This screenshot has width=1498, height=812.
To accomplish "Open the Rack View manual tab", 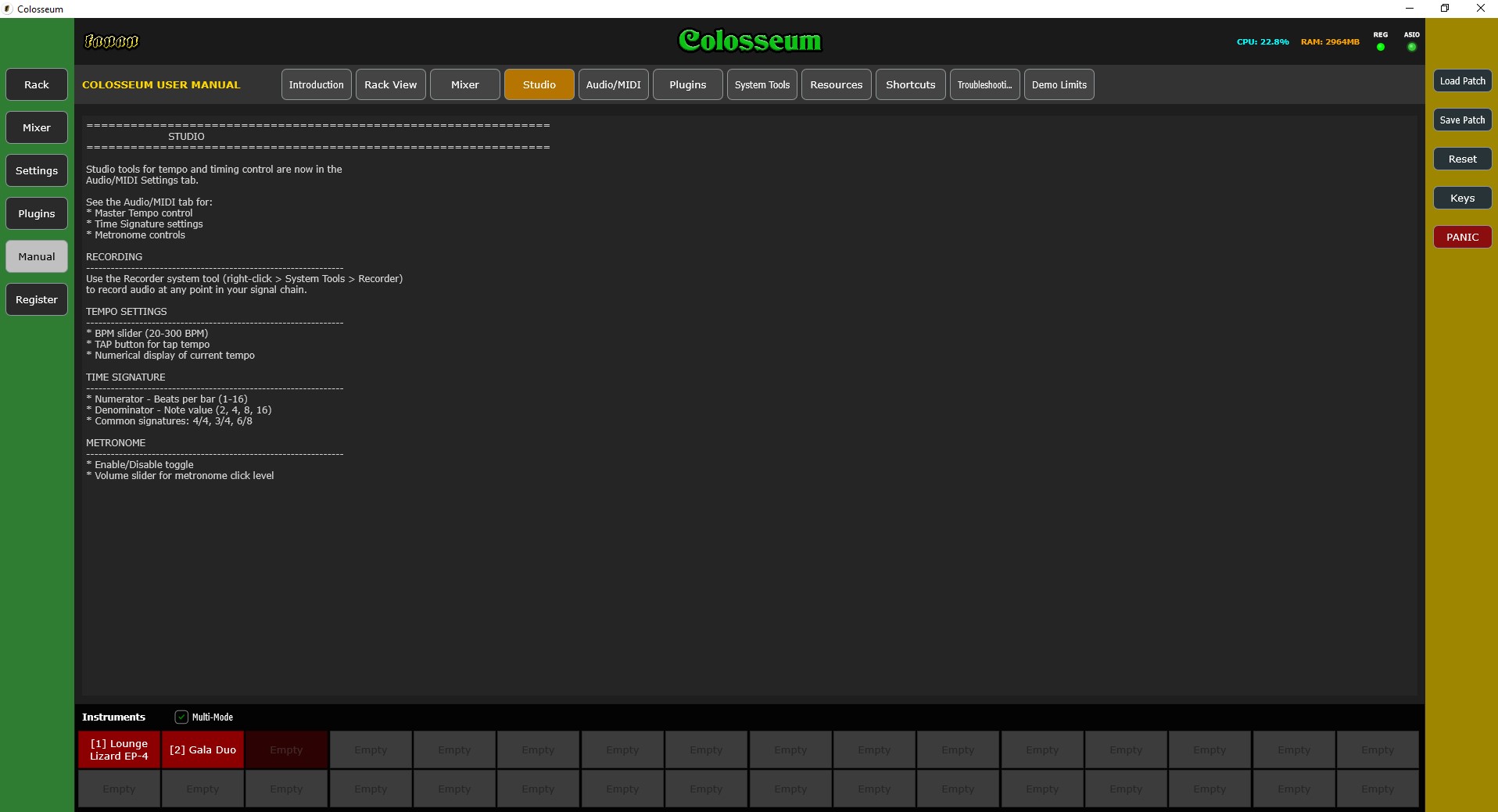I will pyautogui.click(x=390, y=84).
